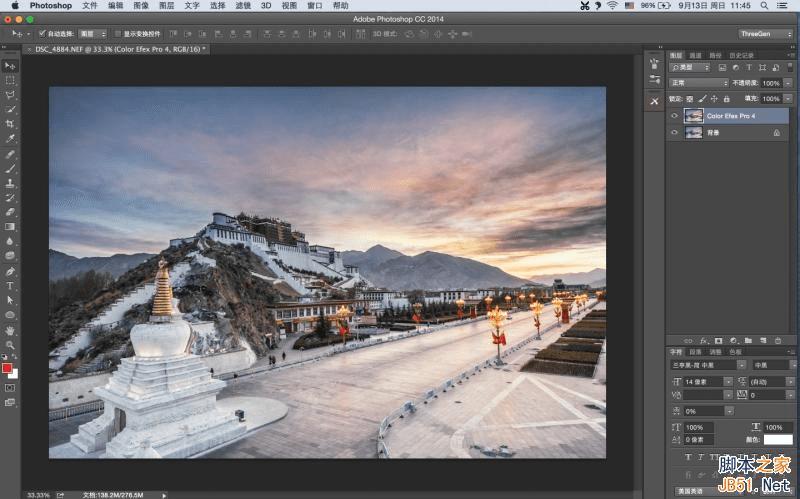Screen dimensions: 800x499
Task: Enable Show Transform Controls checkbox
Action: click(x=117, y=34)
